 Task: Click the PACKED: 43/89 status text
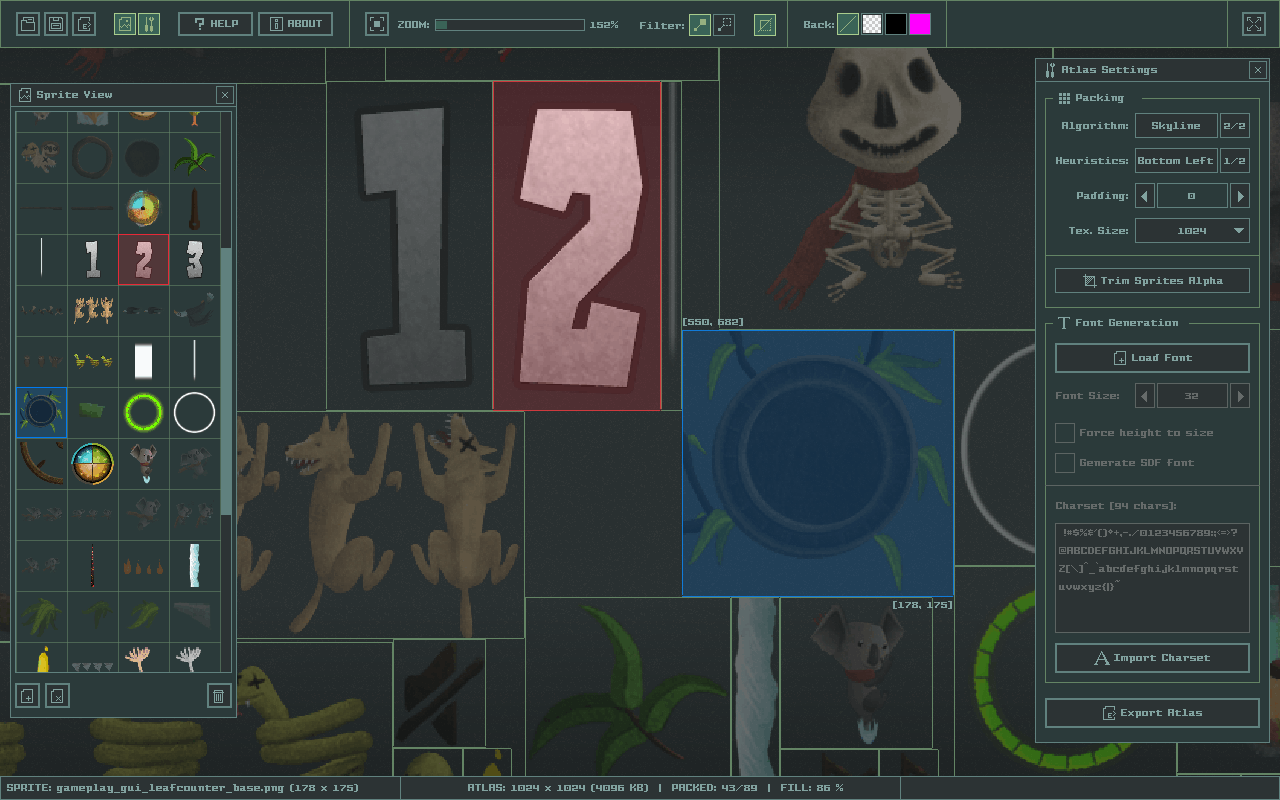coord(711,788)
